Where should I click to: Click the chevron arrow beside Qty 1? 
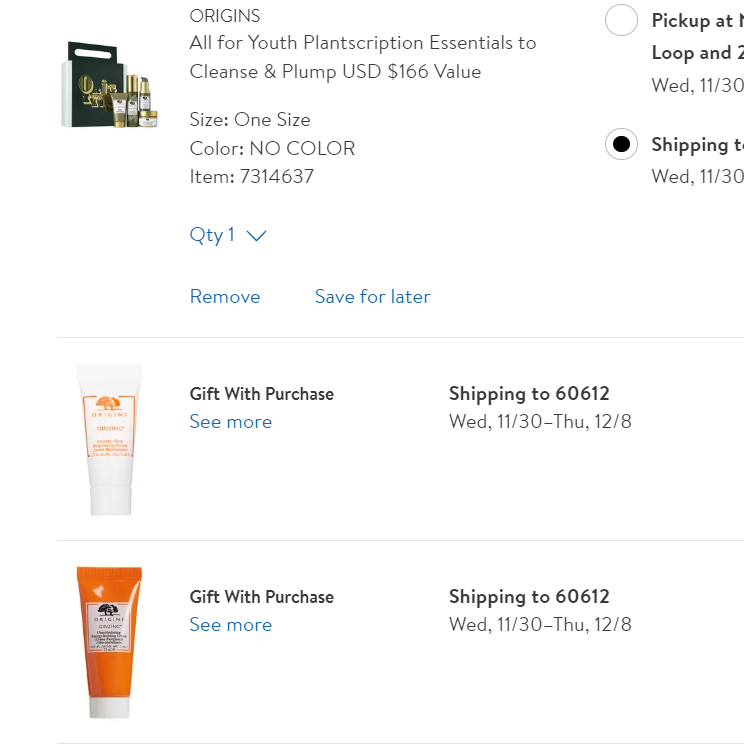[x=257, y=236]
